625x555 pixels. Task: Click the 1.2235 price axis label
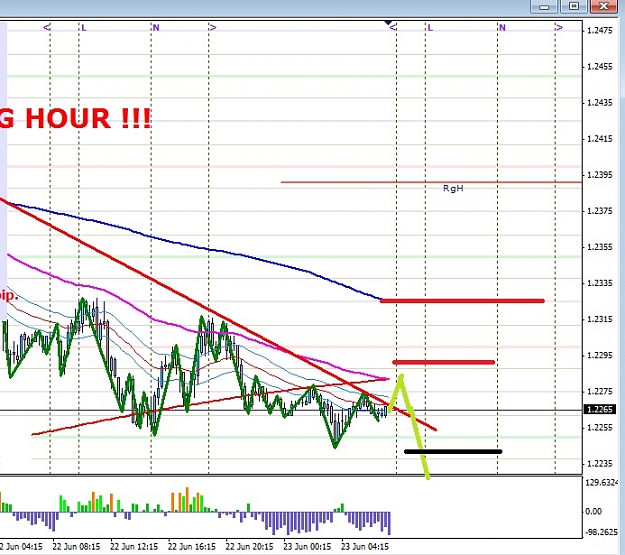click(x=600, y=464)
